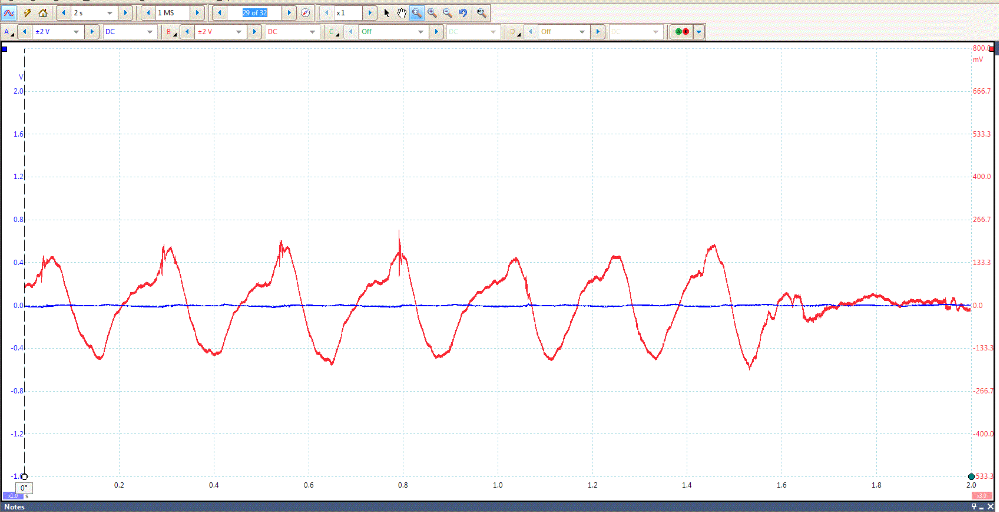Screen dimensions: 999x512
Task: Select the hand pan tool
Action: (401, 13)
